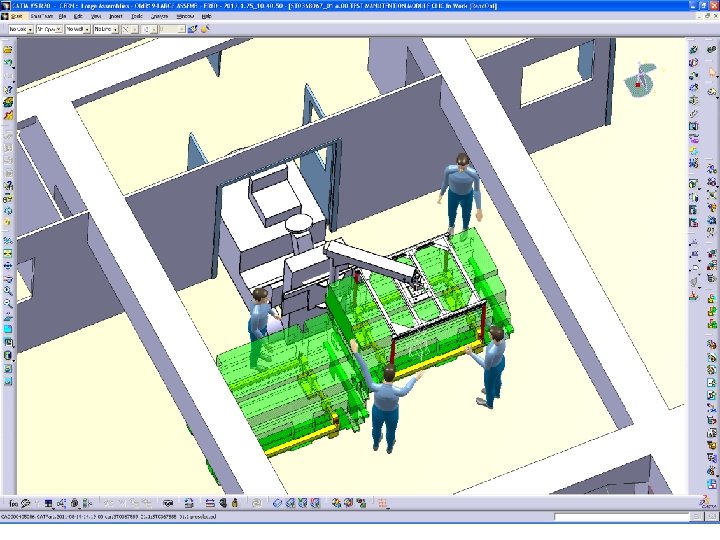This screenshot has height=540, width=720.
Task: Toggle the Swap visible space icon
Action: tap(8, 381)
